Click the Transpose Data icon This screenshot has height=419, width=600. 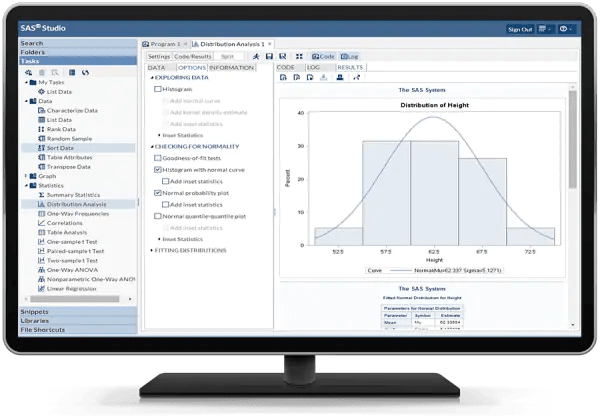41,167
